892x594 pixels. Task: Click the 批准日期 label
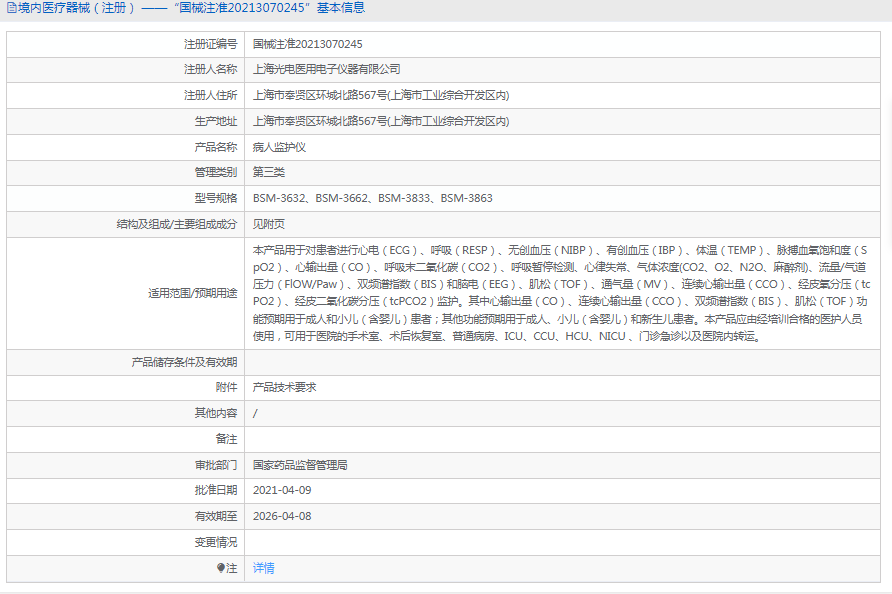pos(216,490)
